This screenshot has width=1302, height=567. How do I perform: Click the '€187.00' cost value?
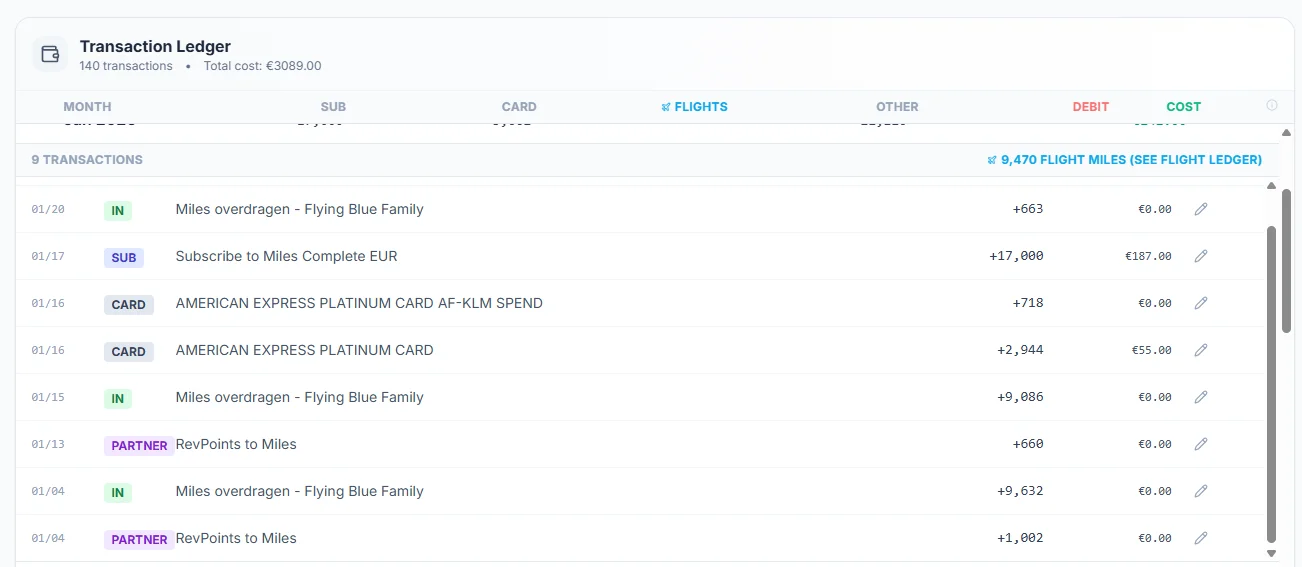point(1148,256)
